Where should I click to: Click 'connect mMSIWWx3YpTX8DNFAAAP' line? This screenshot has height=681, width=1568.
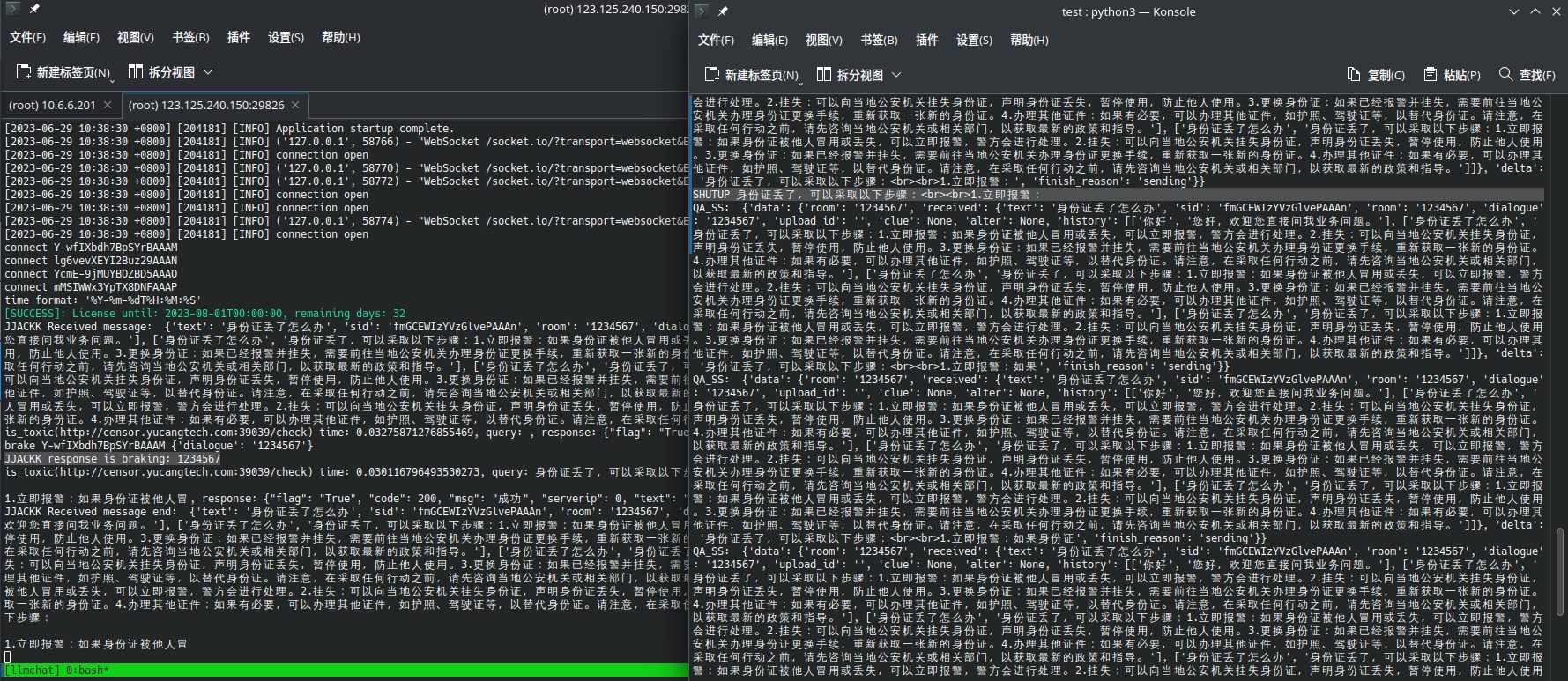pyautogui.click(x=91, y=287)
